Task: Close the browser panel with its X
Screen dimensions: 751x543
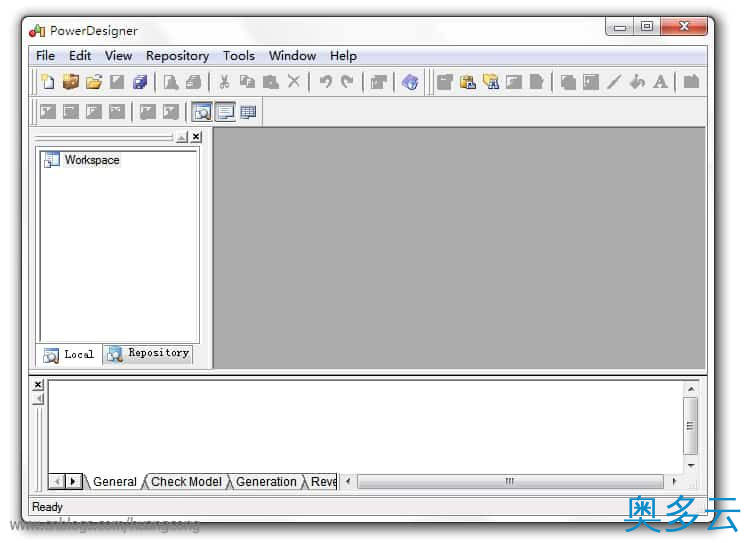Action: tap(196, 137)
